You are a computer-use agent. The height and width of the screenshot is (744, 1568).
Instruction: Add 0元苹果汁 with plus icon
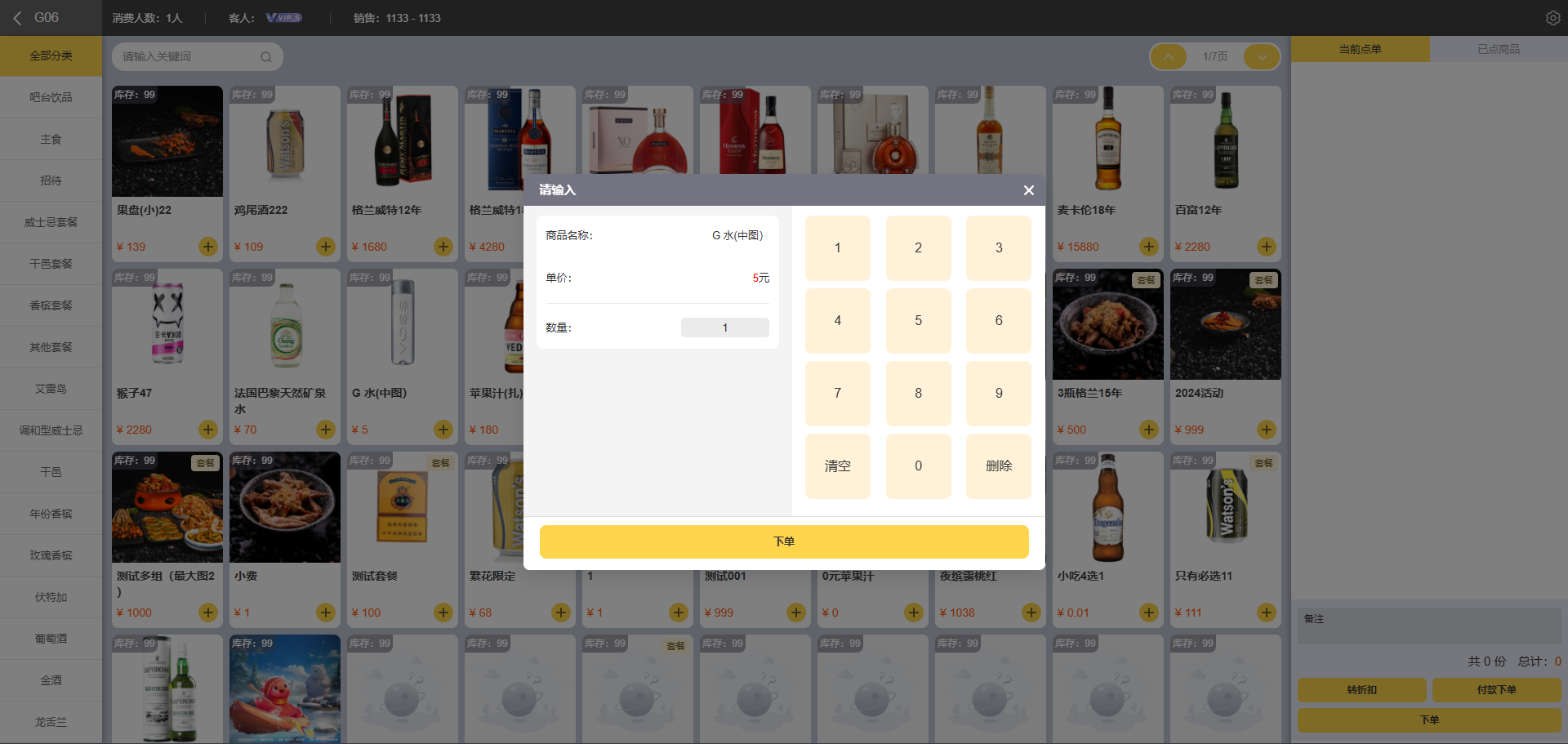[x=914, y=613]
